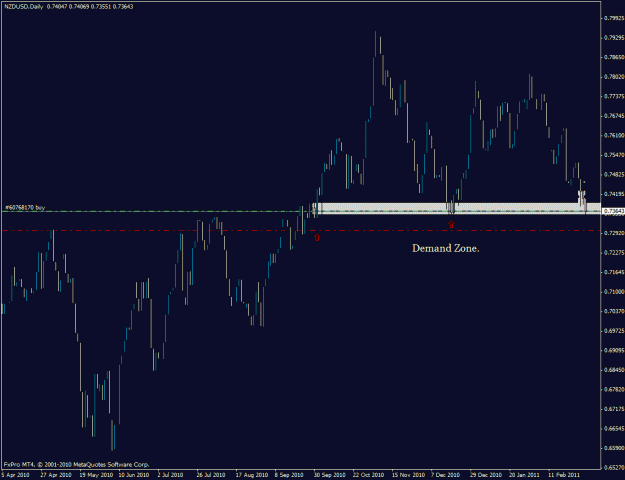Click price axis label 0.72920
This screenshot has height=480, width=625.
(x=614, y=233)
